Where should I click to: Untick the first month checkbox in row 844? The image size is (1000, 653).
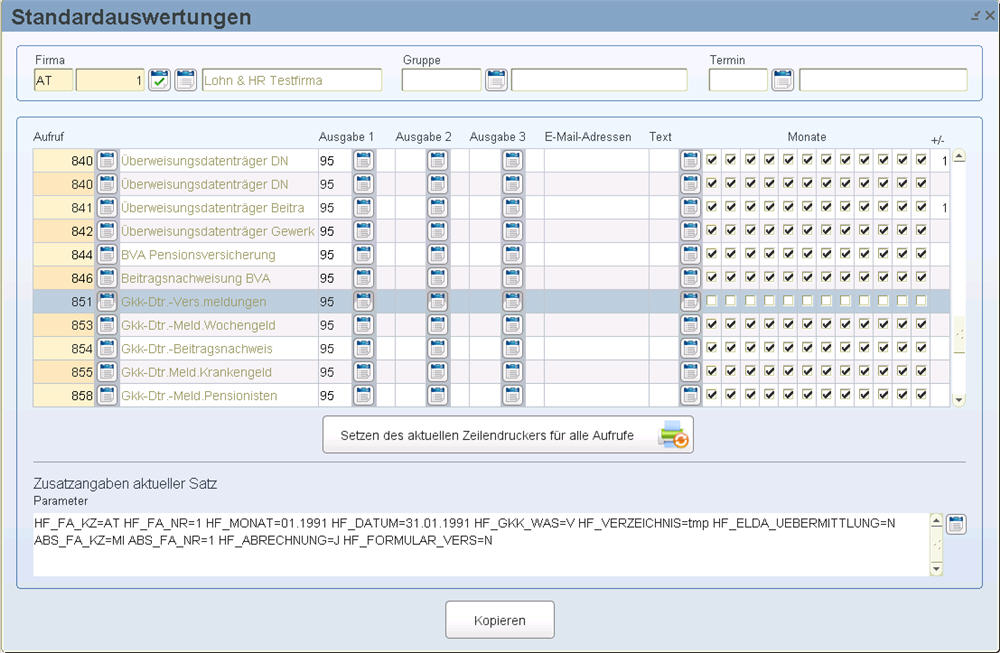(x=712, y=254)
